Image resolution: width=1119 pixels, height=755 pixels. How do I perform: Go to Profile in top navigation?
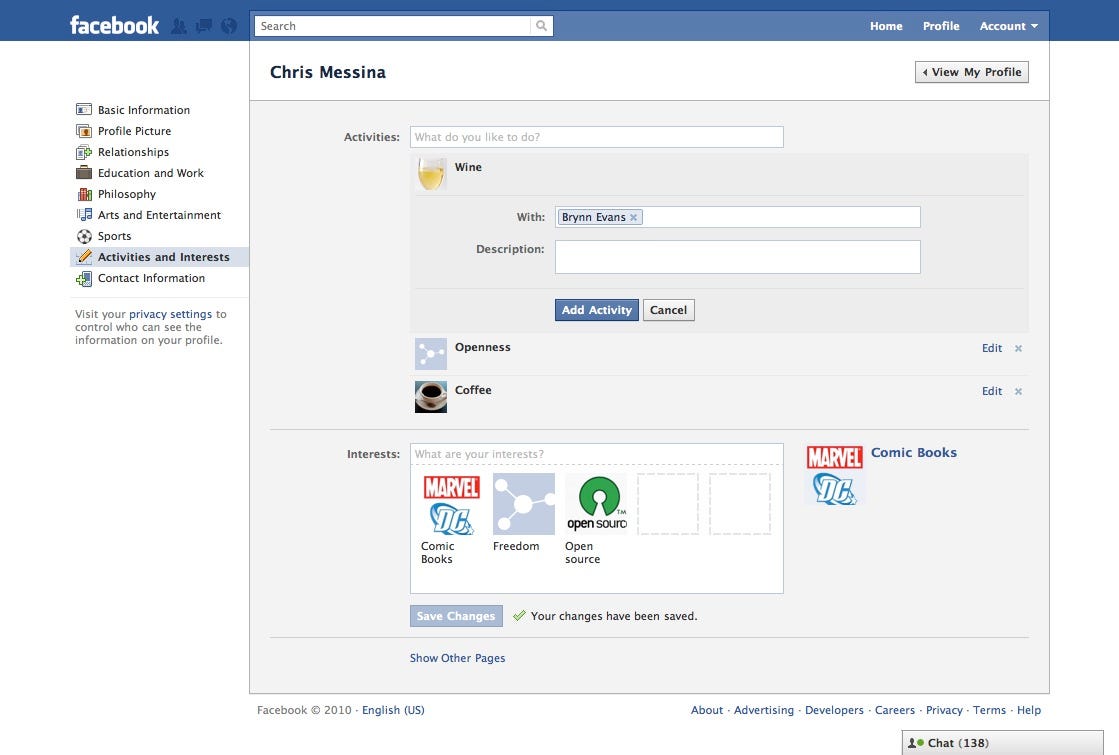tap(941, 26)
